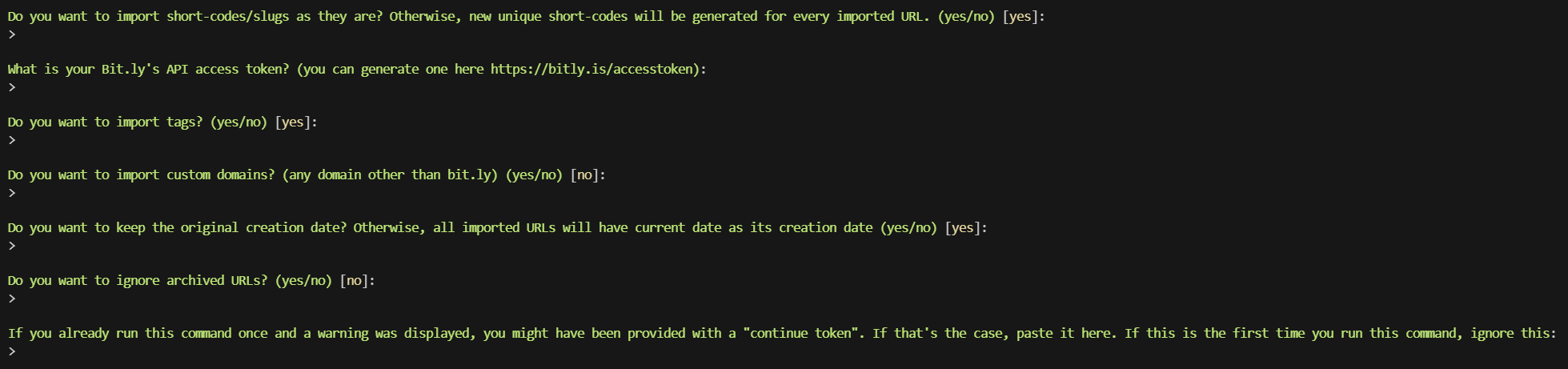Click the [yes] default for import tags

tap(294, 122)
